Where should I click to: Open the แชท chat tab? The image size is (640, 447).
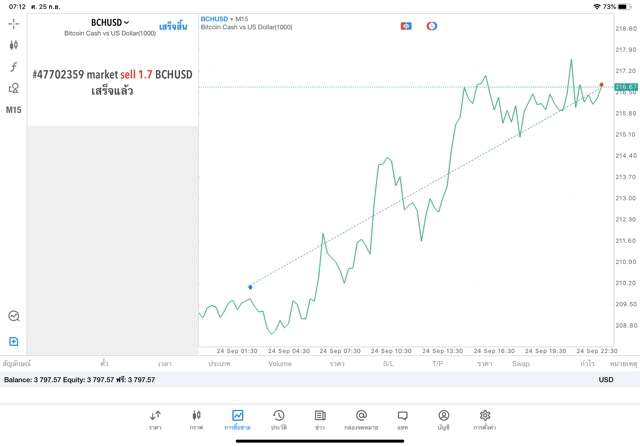click(402, 420)
